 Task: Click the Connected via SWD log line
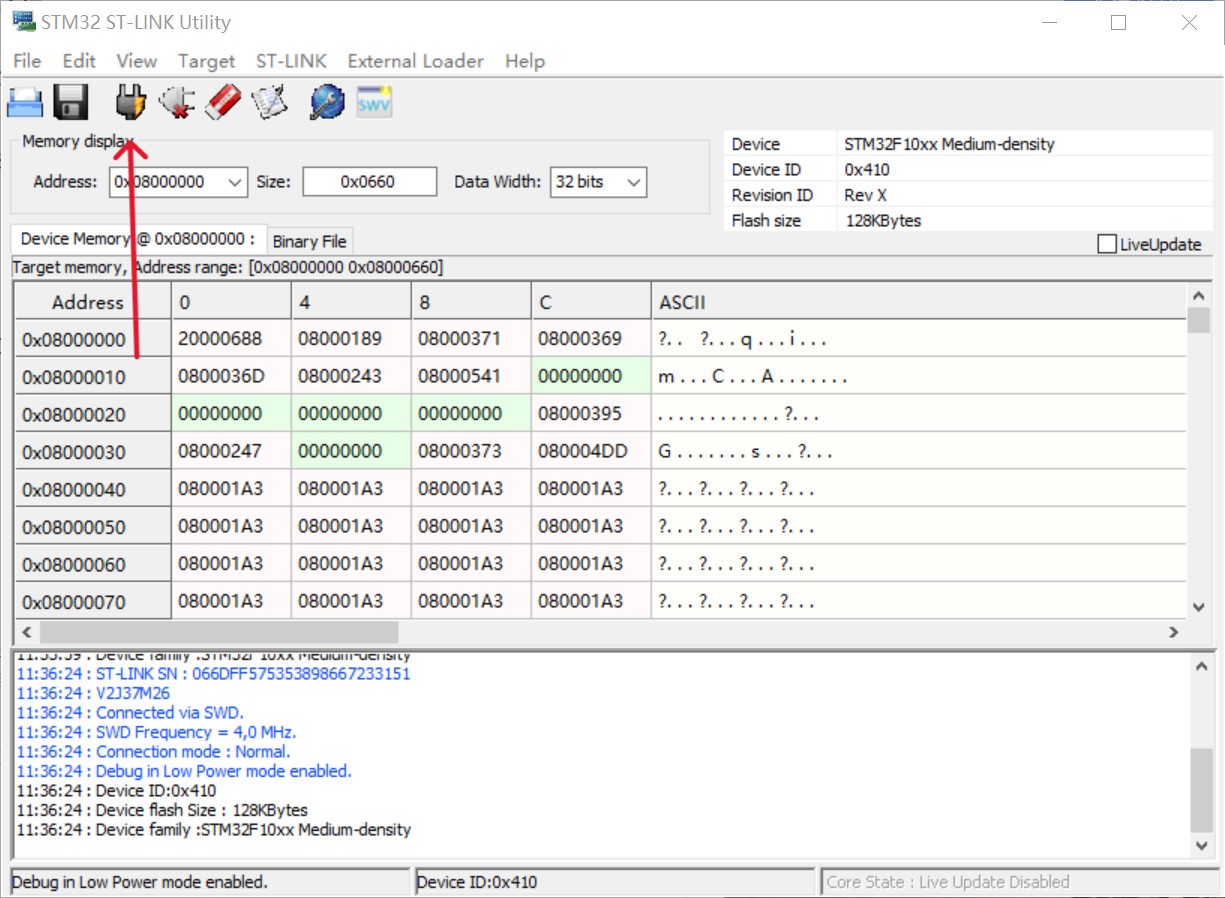pos(129,713)
